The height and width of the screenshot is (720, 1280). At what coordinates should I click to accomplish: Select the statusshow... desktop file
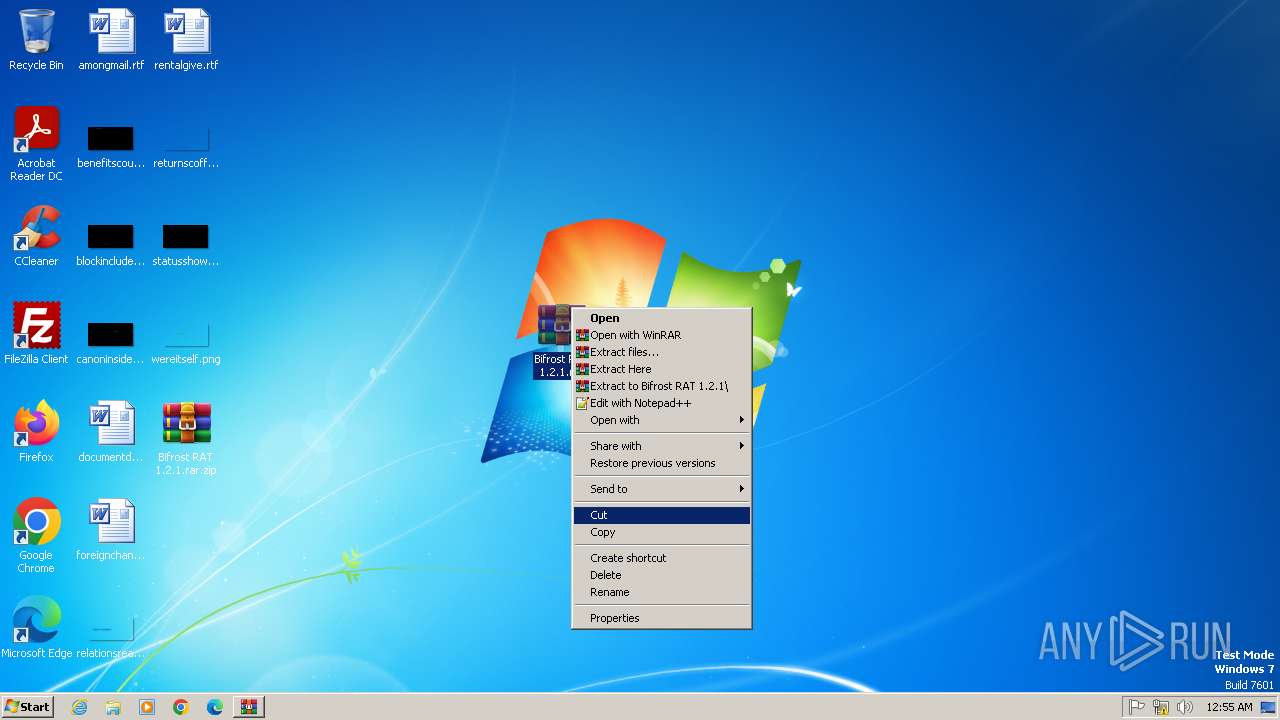pos(186,244)
